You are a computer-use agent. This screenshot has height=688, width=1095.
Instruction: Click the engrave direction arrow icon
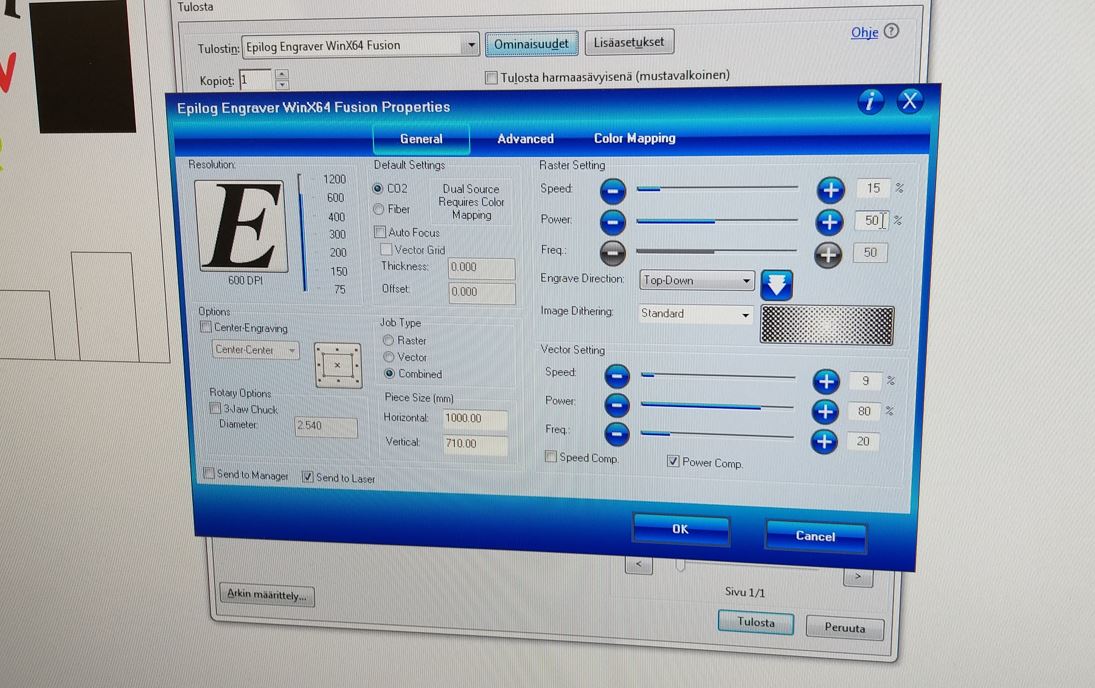coord(777,285)
